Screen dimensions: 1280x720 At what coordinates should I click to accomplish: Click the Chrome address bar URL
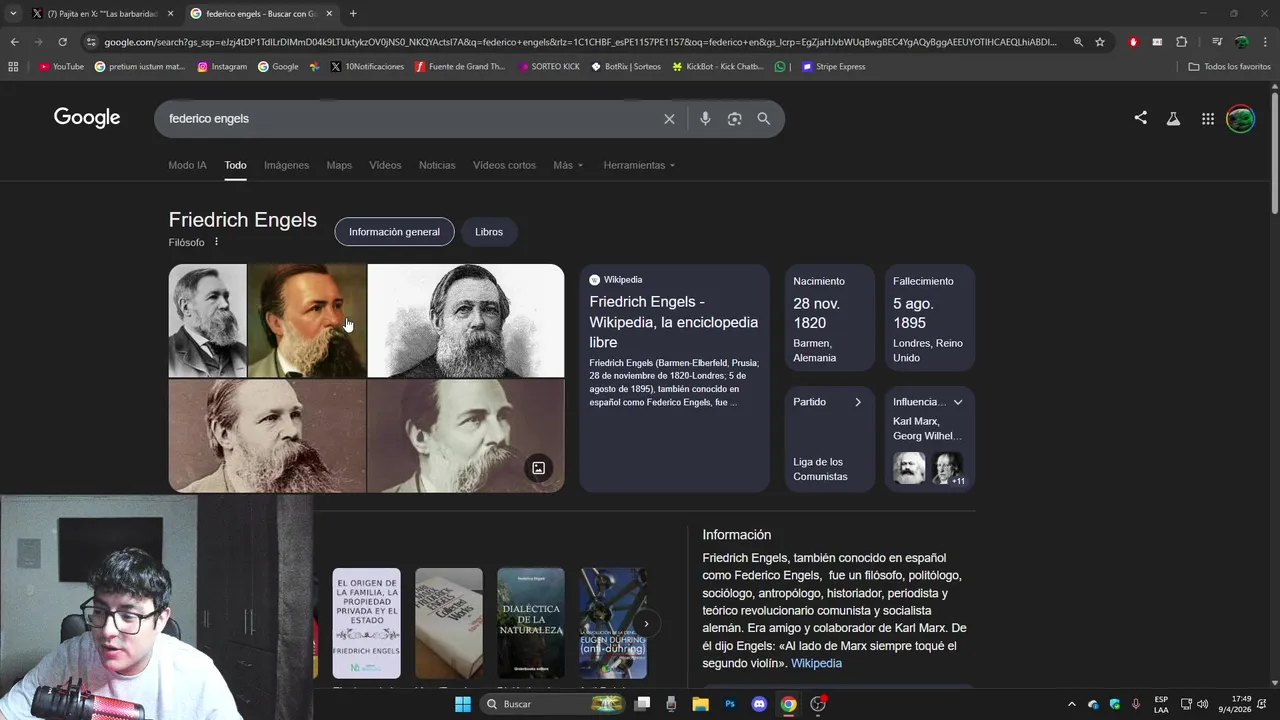tap(580, 42)
